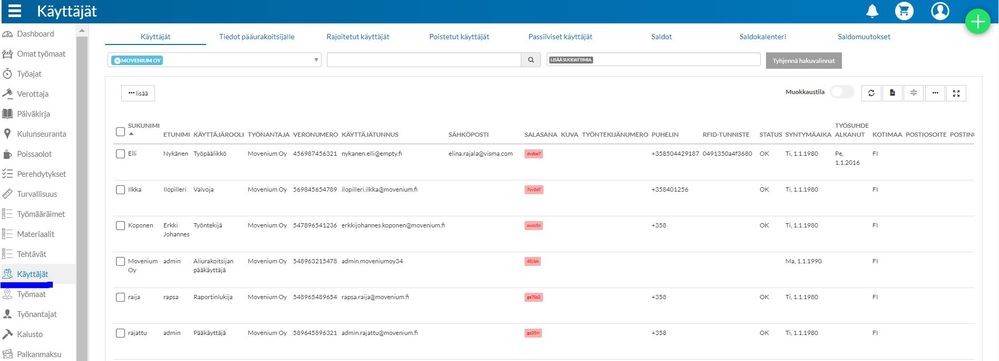
Task: Click RFID value 0491350a4f3680
Action: click(728, 154)
